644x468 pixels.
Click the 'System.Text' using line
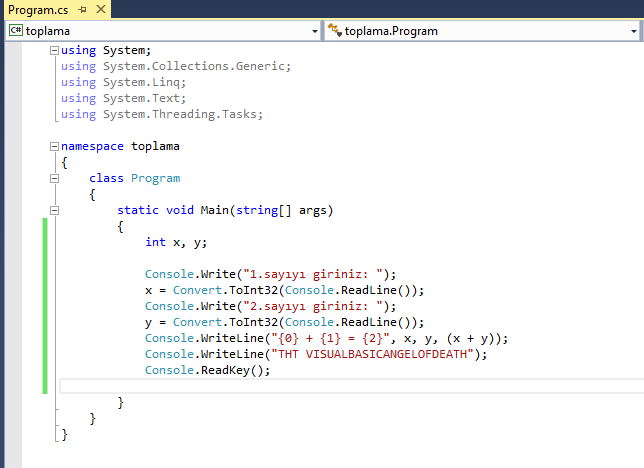[123, 99]
